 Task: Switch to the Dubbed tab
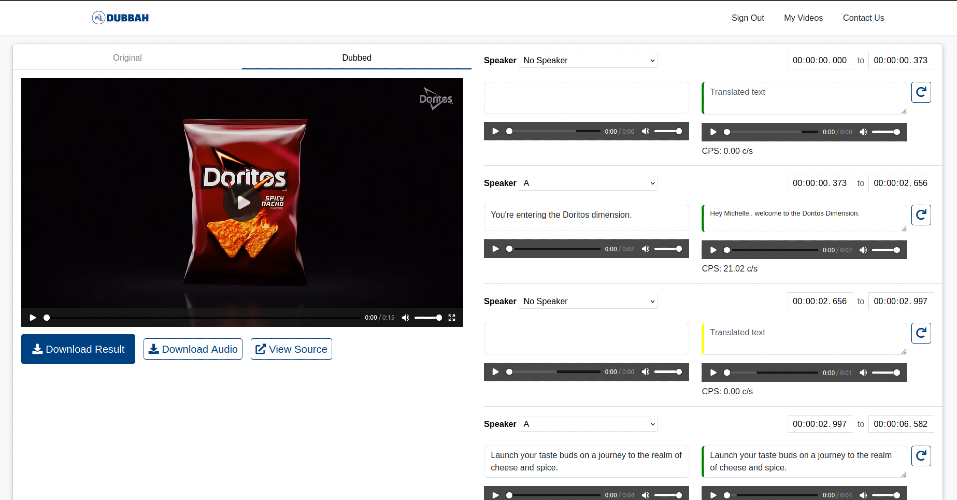(x=356, y=57)
